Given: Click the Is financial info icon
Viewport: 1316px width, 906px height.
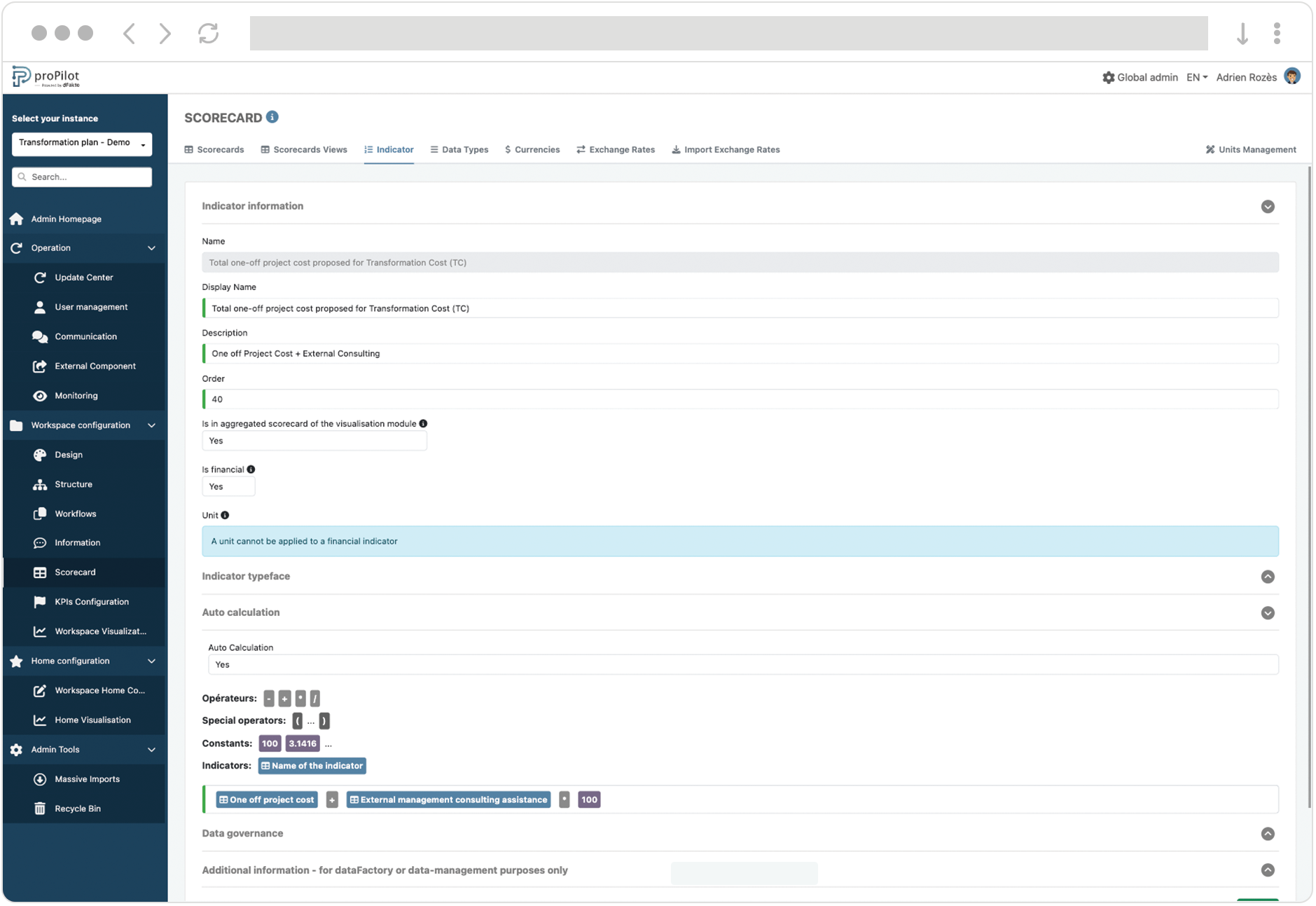Looking at the screenshot, I should coord(251,469).
